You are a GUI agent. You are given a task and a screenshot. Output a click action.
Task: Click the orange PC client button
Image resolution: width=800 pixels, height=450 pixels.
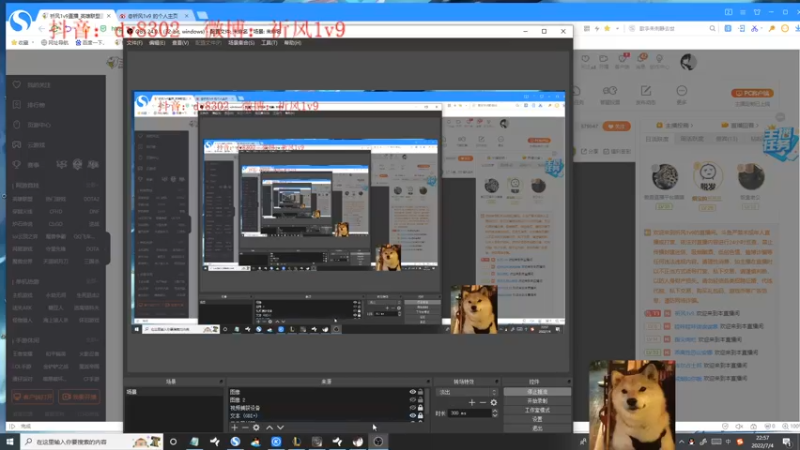[x=752, y=93]
